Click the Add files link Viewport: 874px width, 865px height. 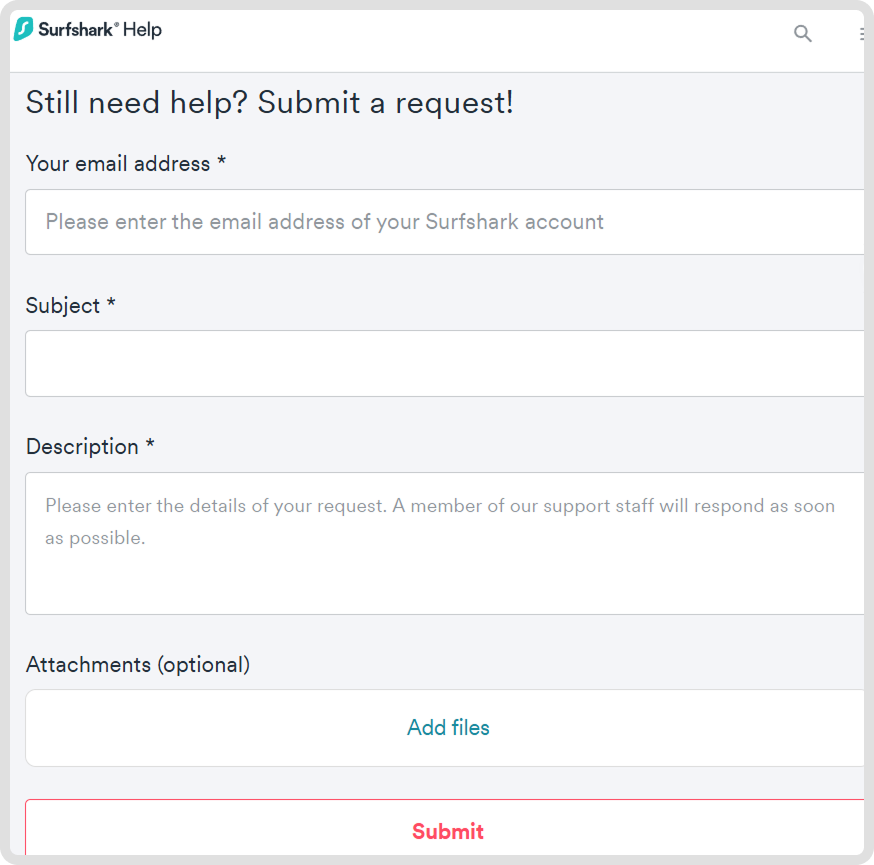click(x=448, y=728)
